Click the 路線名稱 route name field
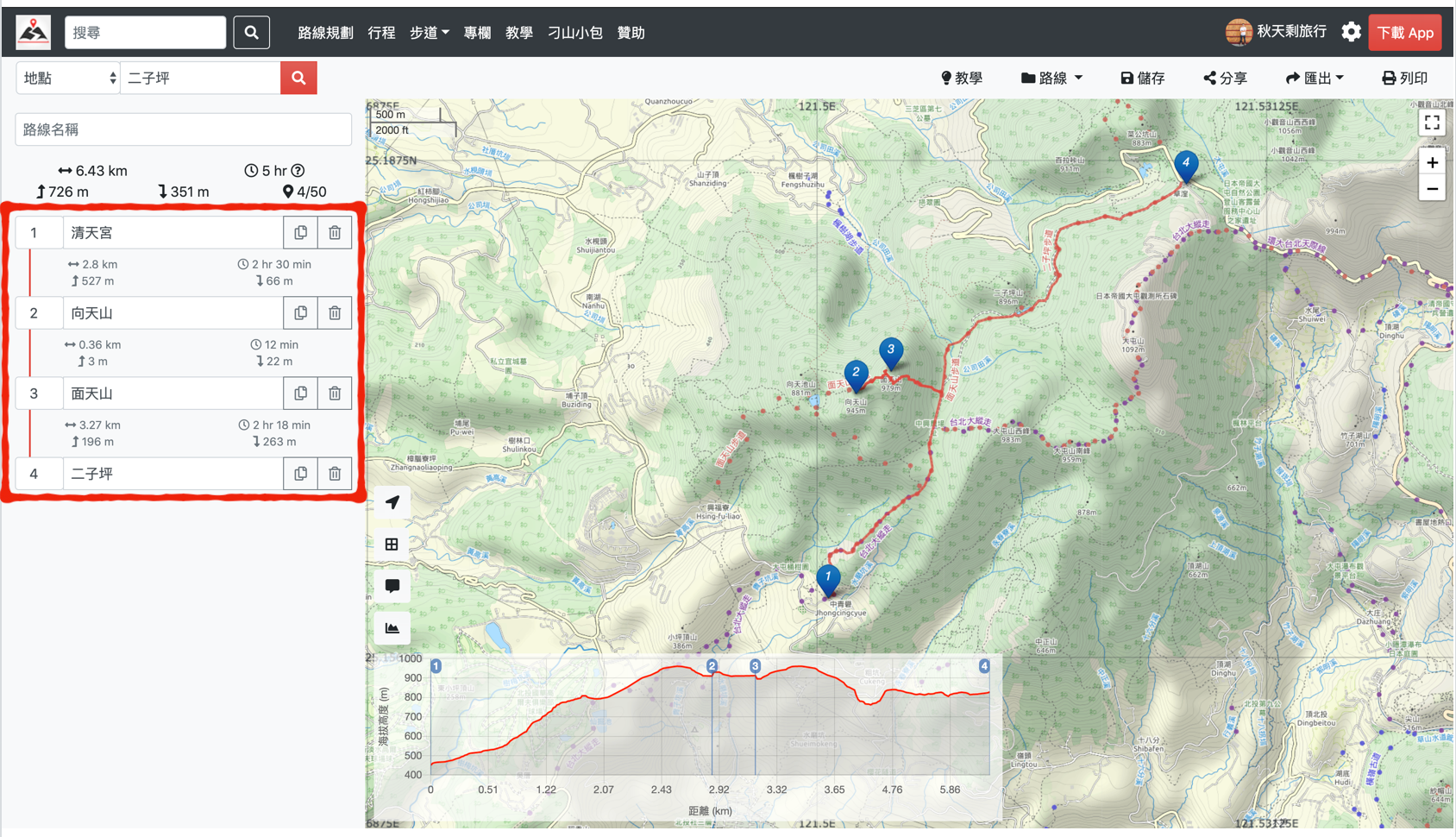Image resolution: width=1456 pixels, height=837 pixels. (x=183, y=129)
